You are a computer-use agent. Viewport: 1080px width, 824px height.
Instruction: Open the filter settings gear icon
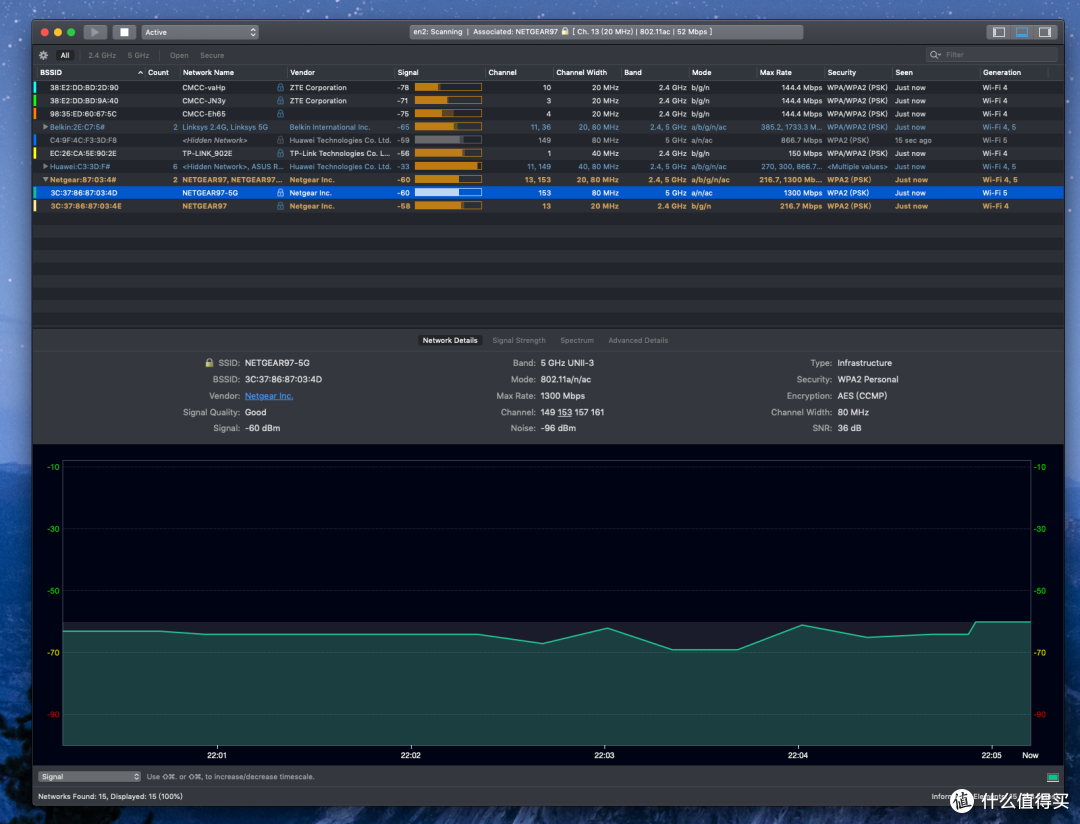point(43,55)
